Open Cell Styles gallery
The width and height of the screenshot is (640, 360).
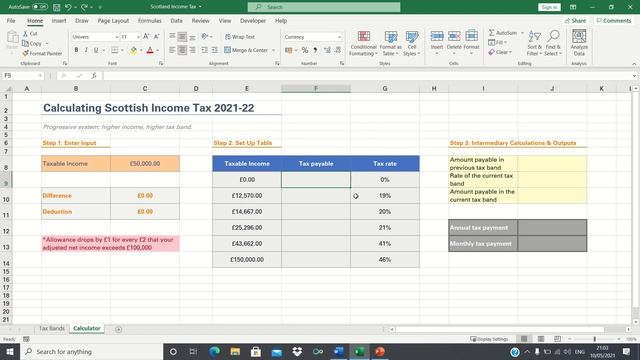[x=411, y=43]
